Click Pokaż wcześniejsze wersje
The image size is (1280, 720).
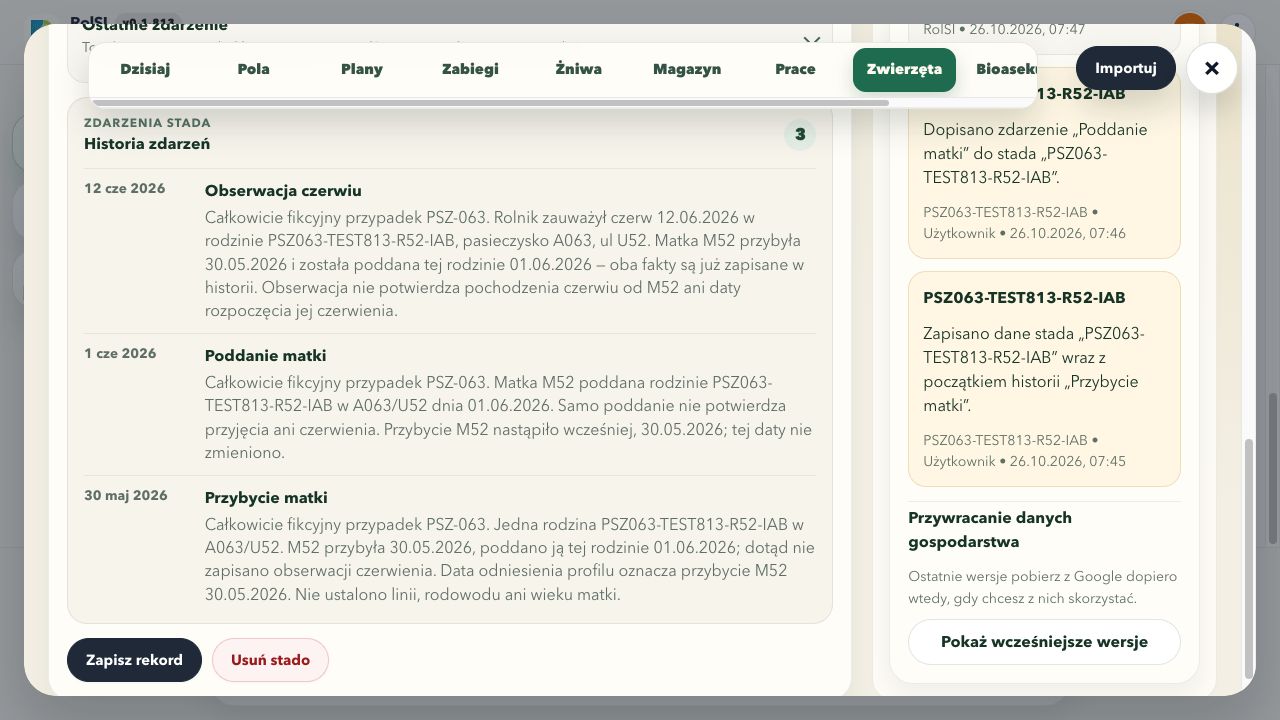pyautogui.click(x=1044, y=642)
